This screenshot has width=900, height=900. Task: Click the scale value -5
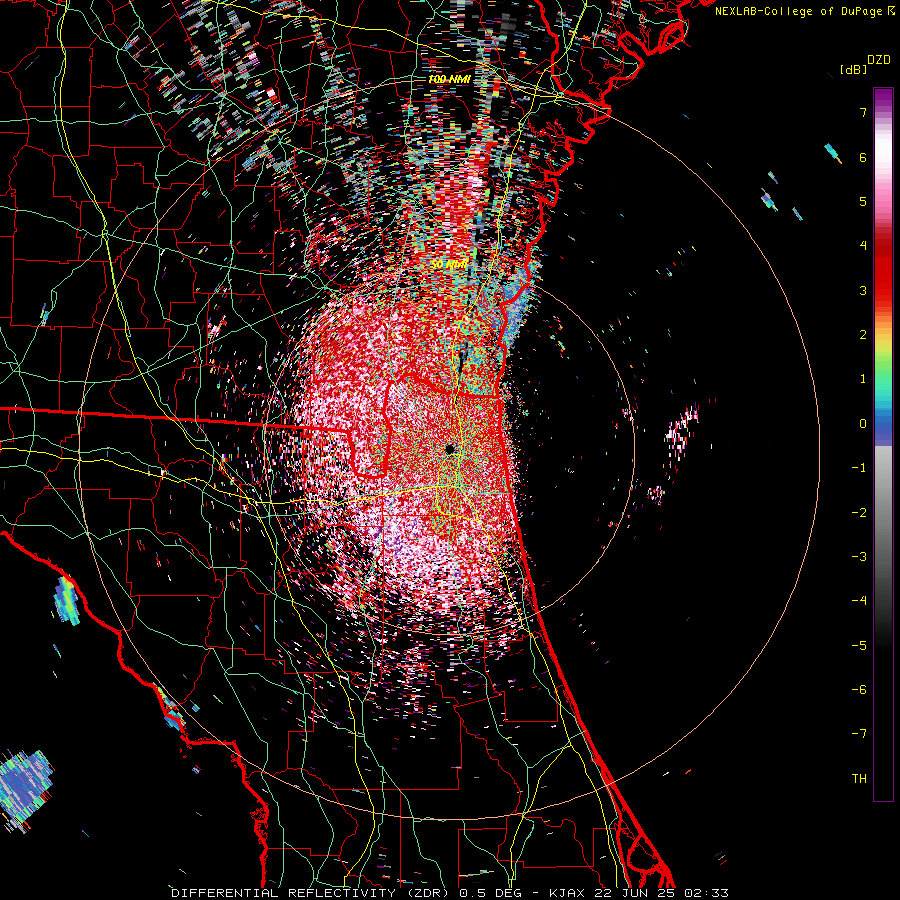click(x=859, y=646)
